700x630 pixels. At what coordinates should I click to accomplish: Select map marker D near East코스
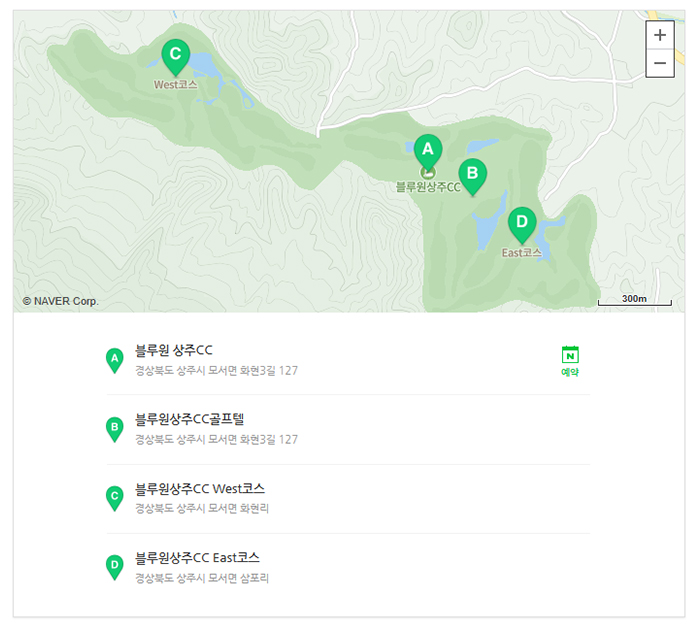522,225
